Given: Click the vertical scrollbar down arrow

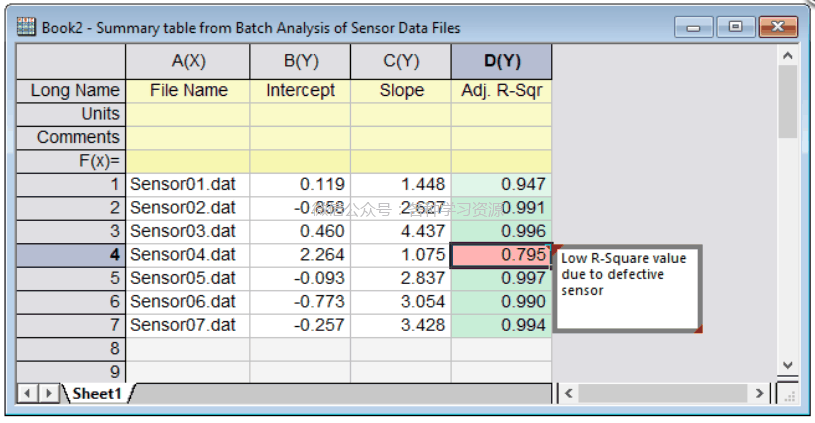Looking at the screenshot, I should point(788,365).
